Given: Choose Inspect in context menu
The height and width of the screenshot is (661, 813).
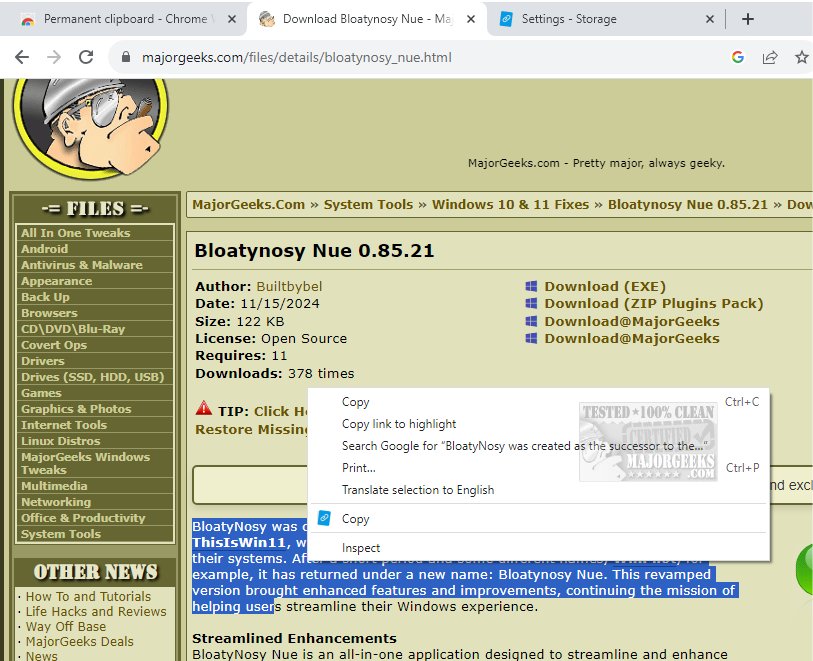Looking at the screenshot, I should [x=539, y=548].
